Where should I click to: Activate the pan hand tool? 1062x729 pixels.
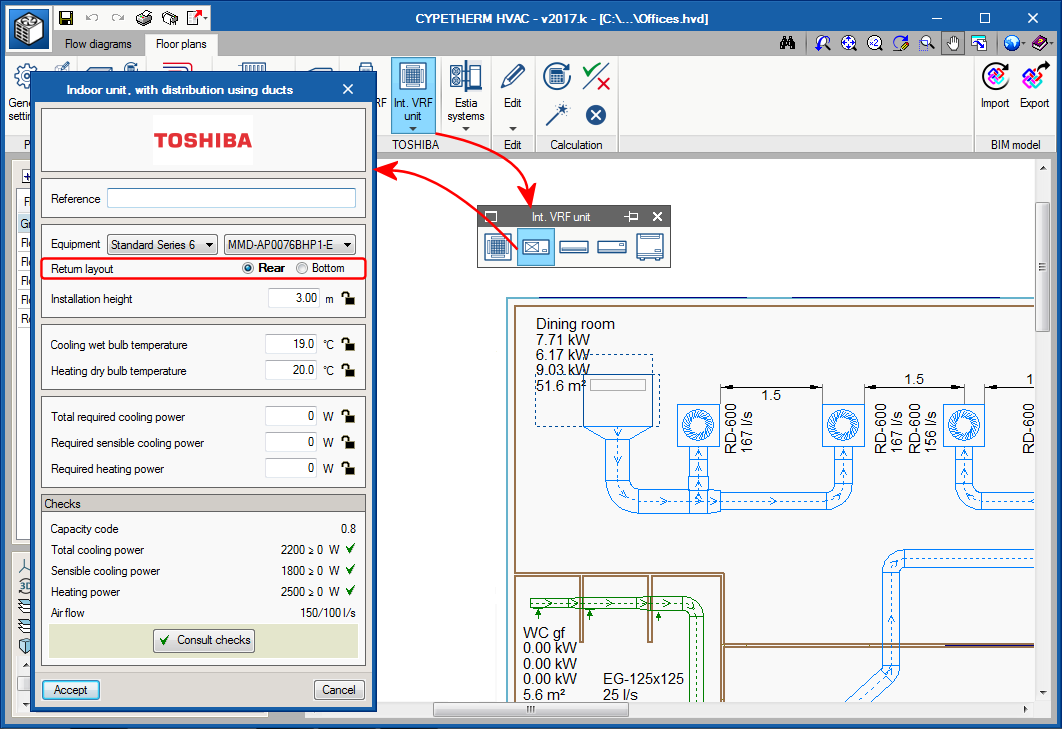tap(952, 42)
